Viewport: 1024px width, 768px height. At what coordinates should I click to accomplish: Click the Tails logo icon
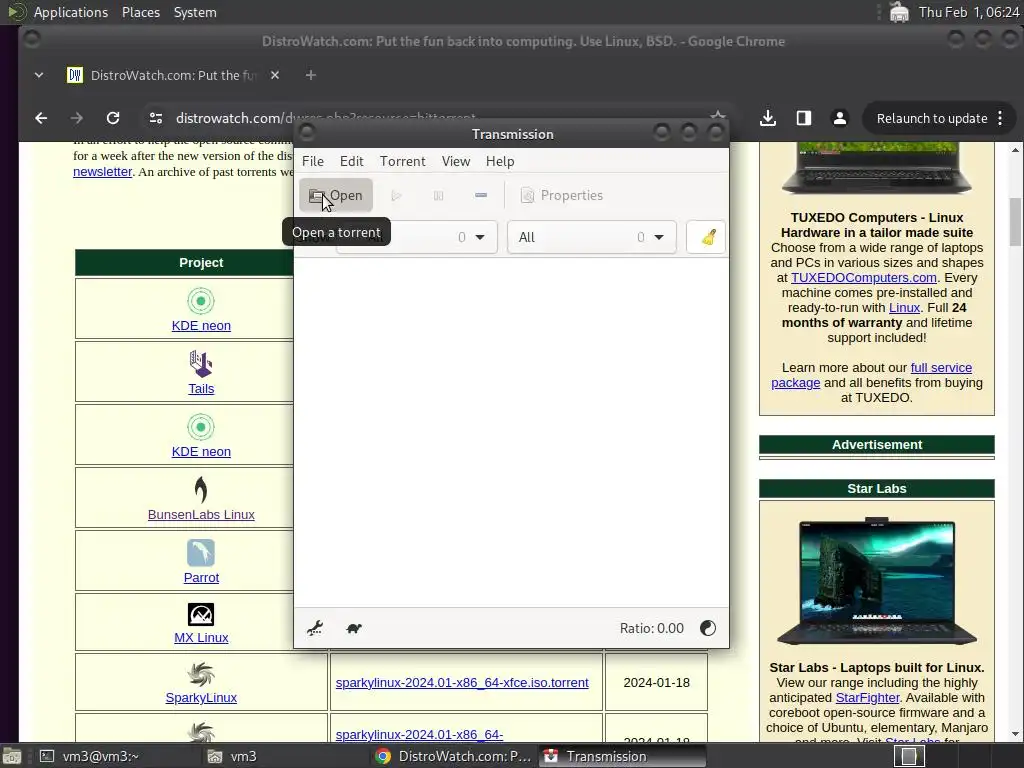point(201,364)
